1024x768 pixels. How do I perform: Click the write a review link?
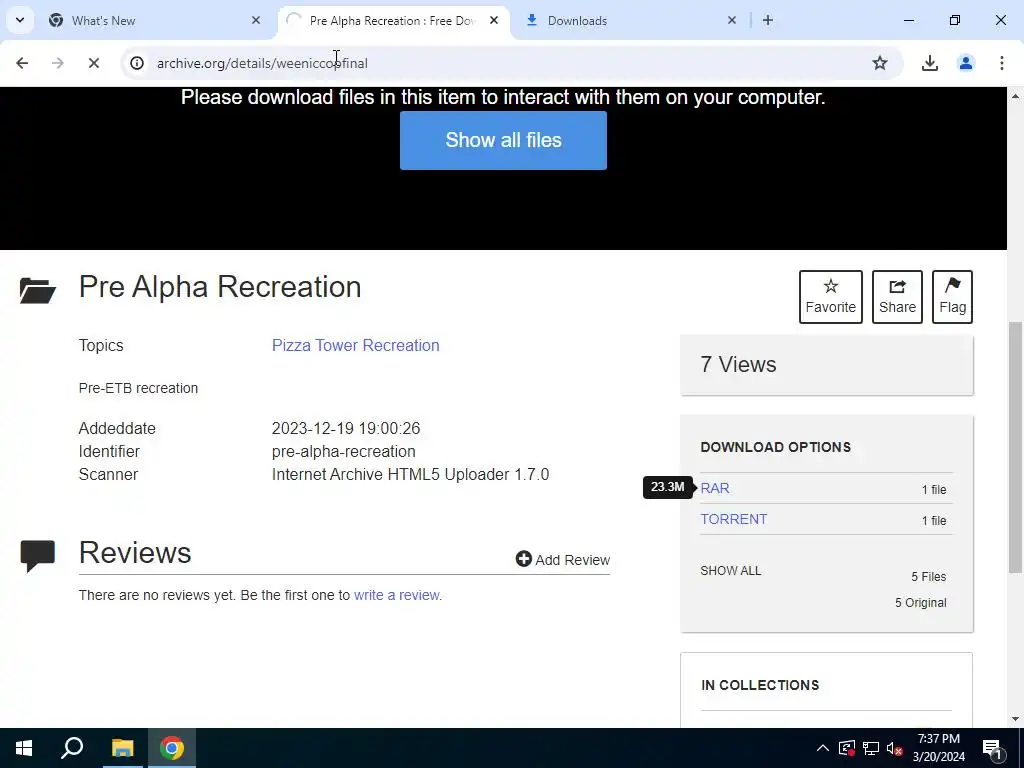[396, 595]
